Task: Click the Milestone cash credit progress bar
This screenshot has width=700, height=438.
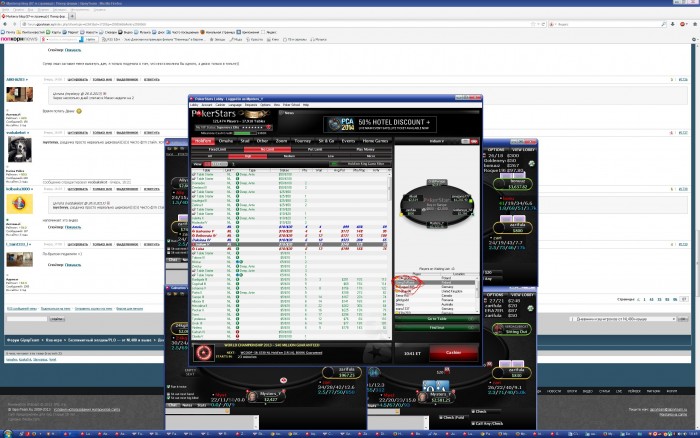Action: pyautogui.click(x=245, y=133)
